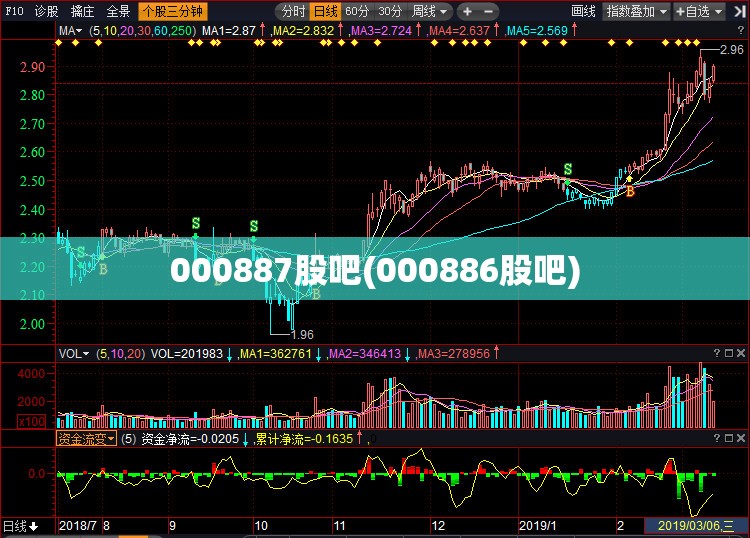Click the MA5=2.569 value
The image size is (750, 538).
[x=537, y=31]
